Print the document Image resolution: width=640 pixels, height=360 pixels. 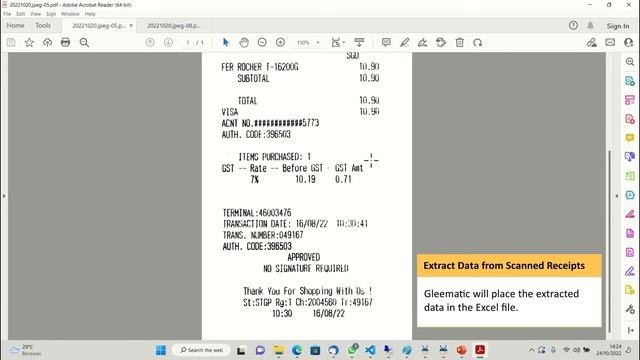tap(65, 42)
